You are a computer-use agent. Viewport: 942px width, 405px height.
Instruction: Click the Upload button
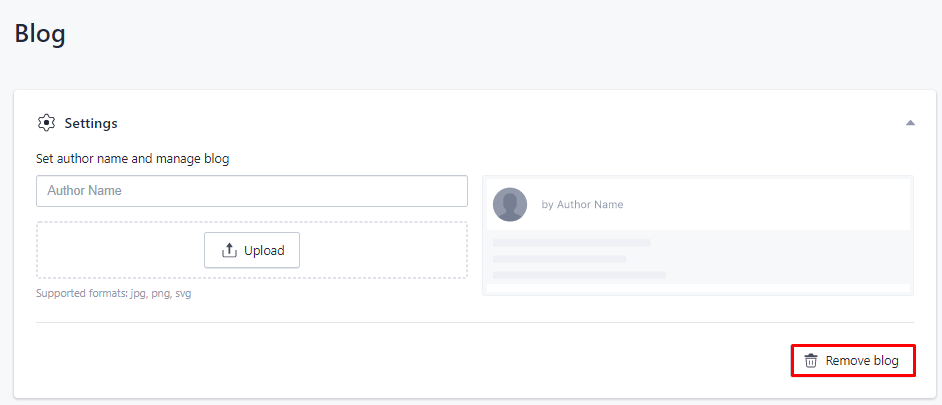[x=252, y=250]
